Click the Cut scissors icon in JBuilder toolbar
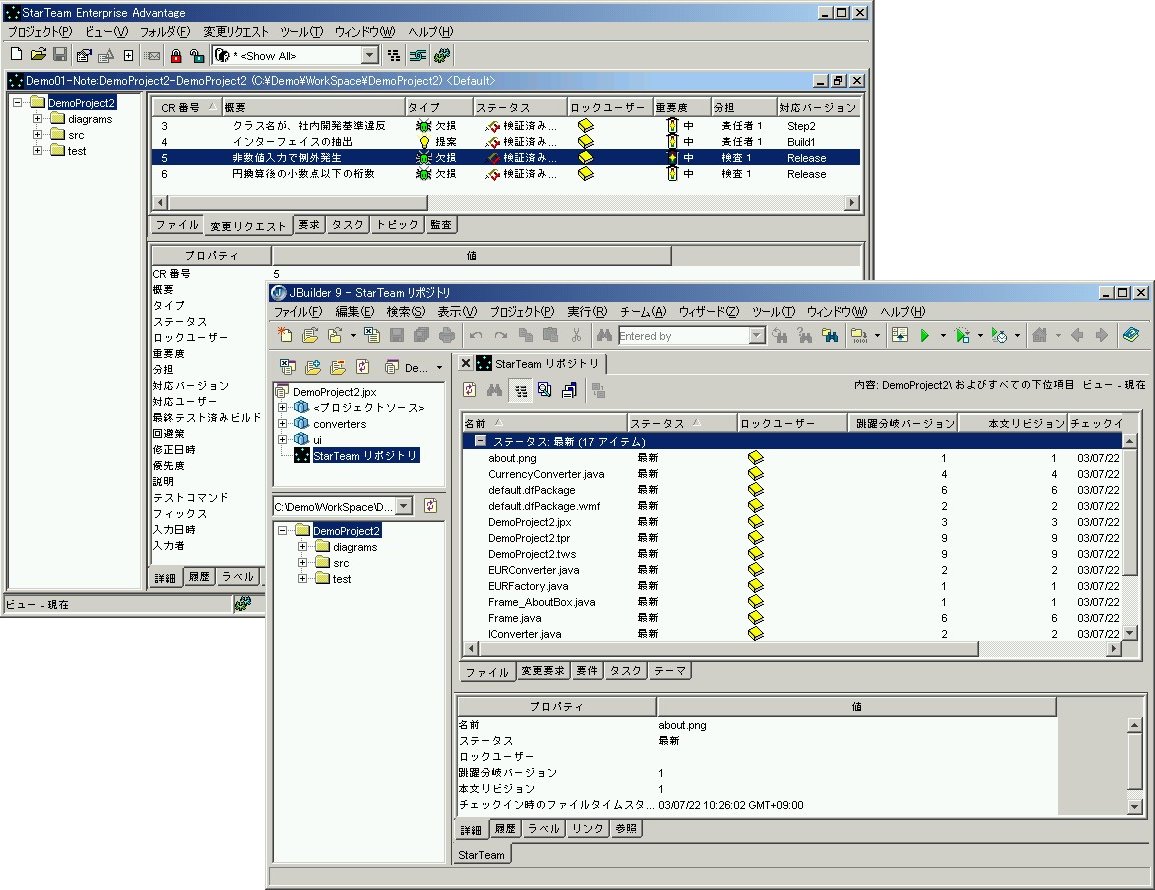Screen dimensions: 1155x890 click(576, 335)
